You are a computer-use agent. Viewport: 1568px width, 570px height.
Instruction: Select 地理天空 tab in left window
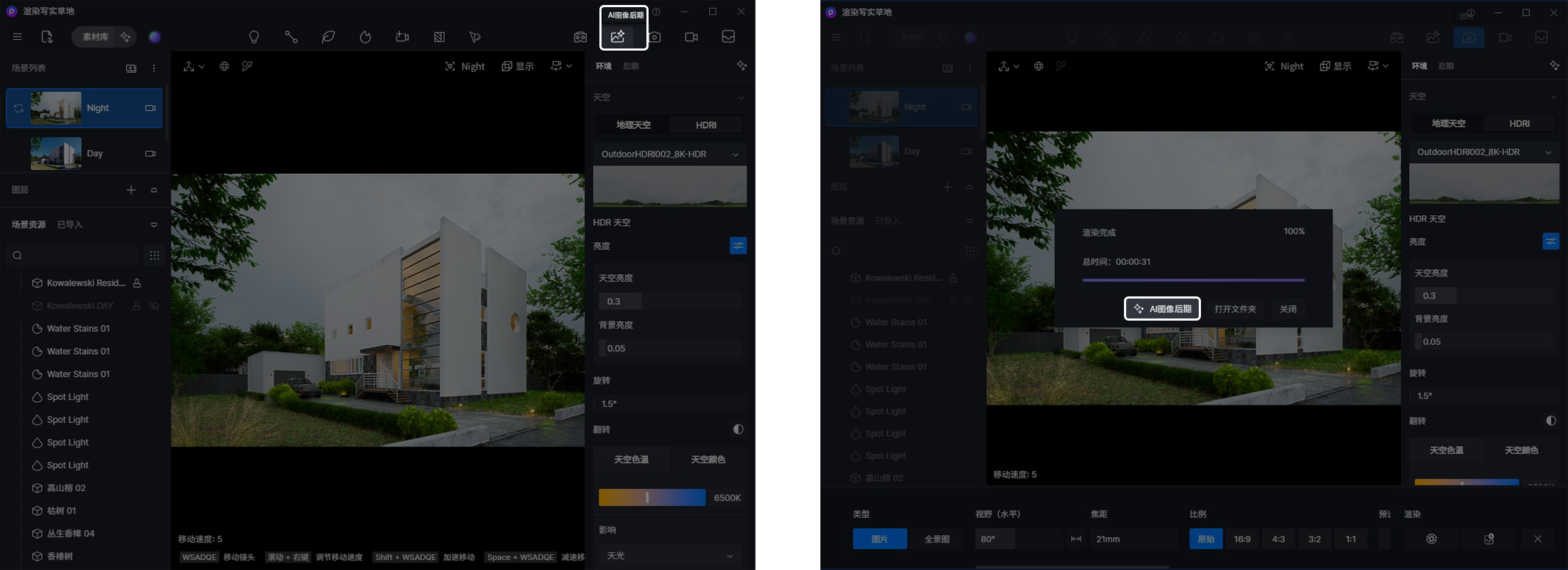tap(633, 125)
